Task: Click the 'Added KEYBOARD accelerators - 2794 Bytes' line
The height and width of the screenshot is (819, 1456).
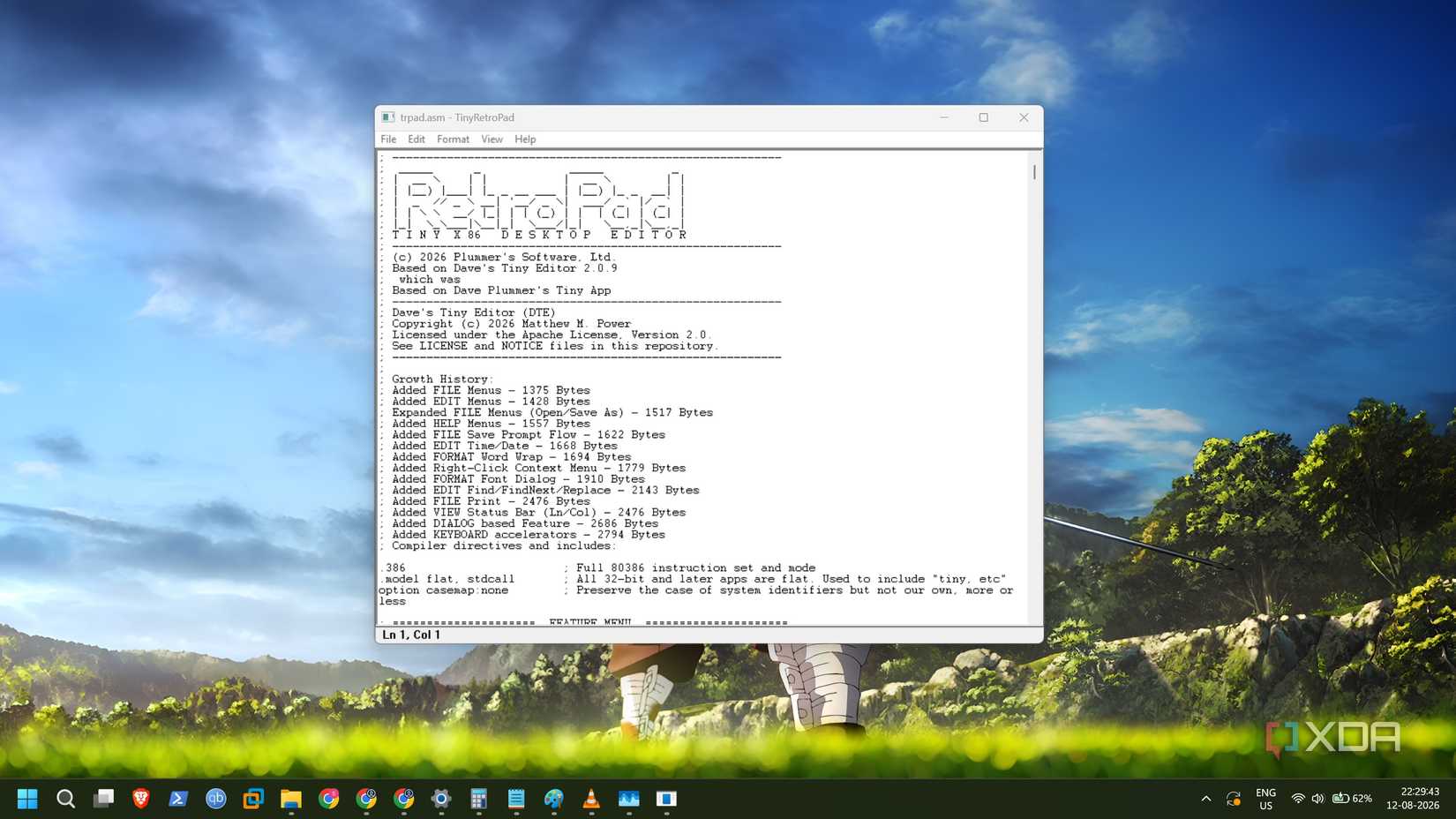Action: (529, 535)
